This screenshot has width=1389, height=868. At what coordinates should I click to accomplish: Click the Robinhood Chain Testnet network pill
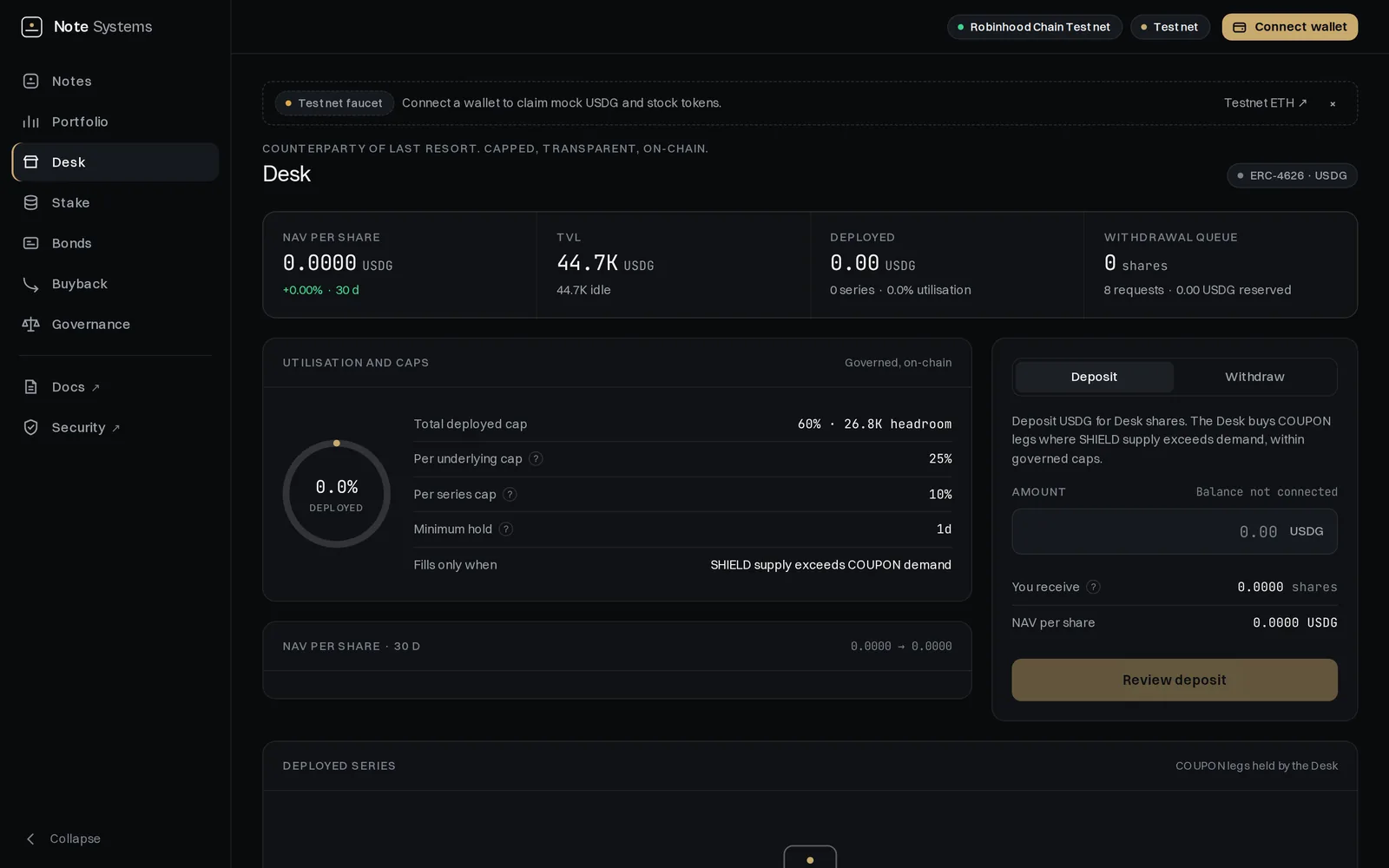1035,27
